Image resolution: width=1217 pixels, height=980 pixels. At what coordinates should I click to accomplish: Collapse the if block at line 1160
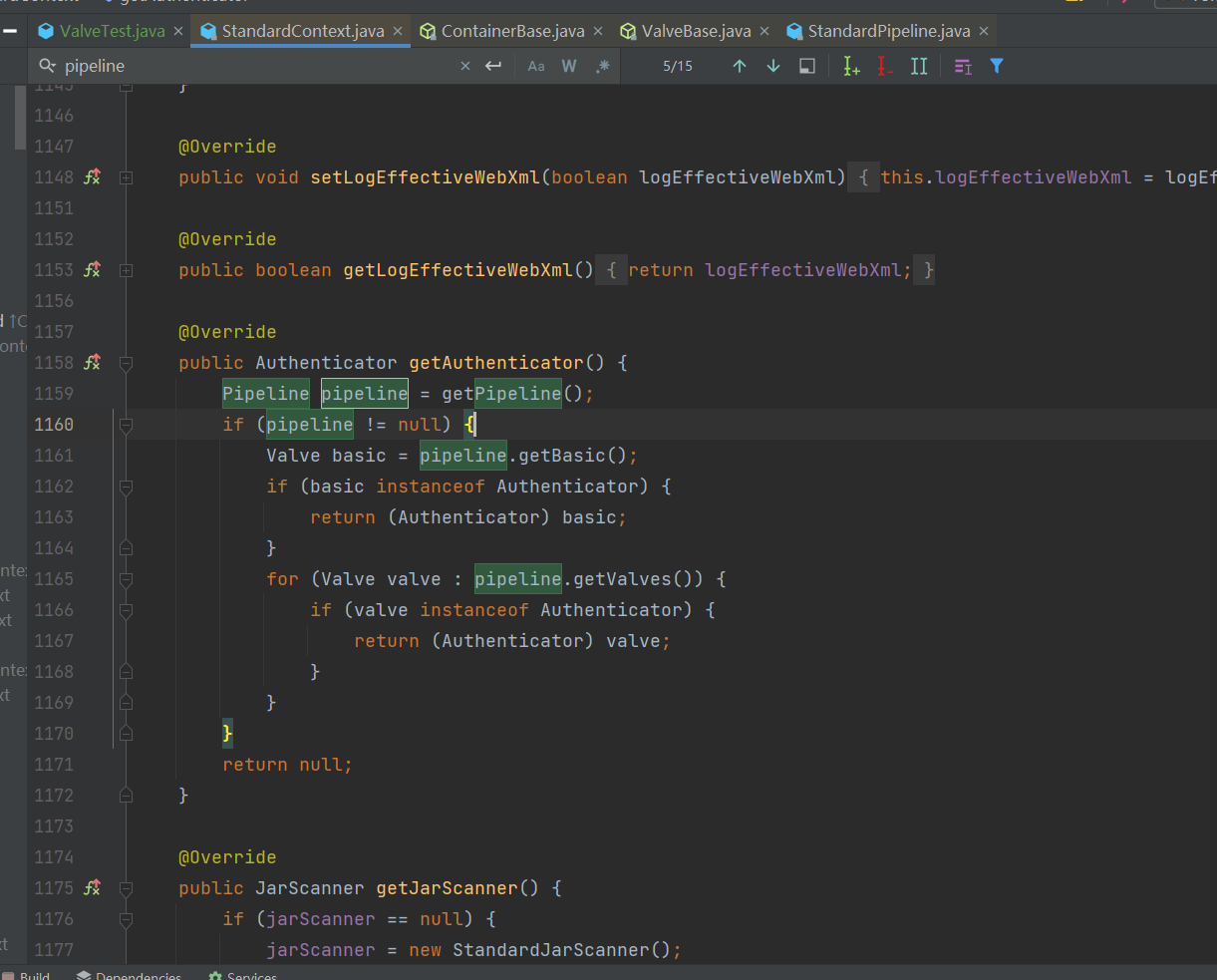[126, 424]
